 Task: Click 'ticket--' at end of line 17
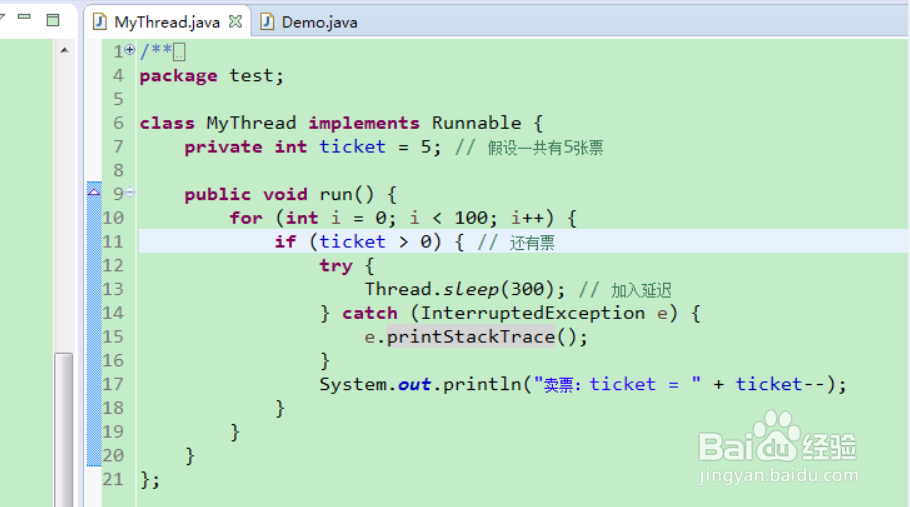pos(781,385)
